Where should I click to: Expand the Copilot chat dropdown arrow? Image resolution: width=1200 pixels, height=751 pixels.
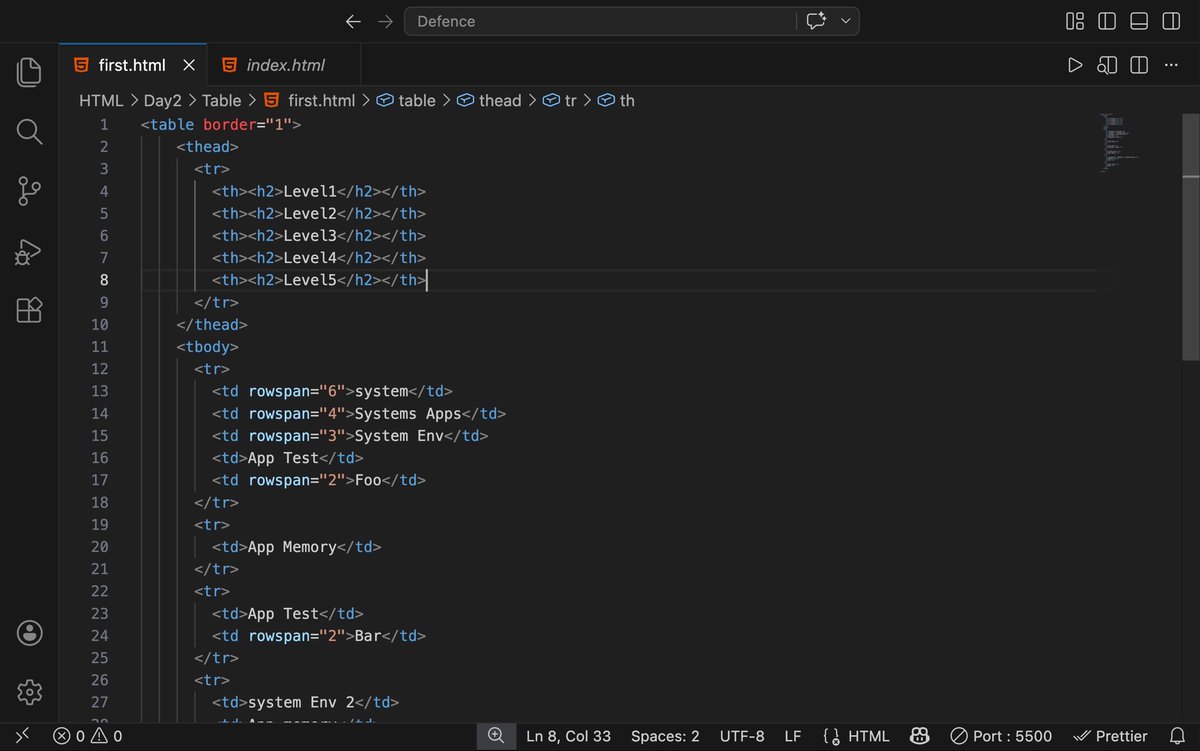[x=846, y=21]
